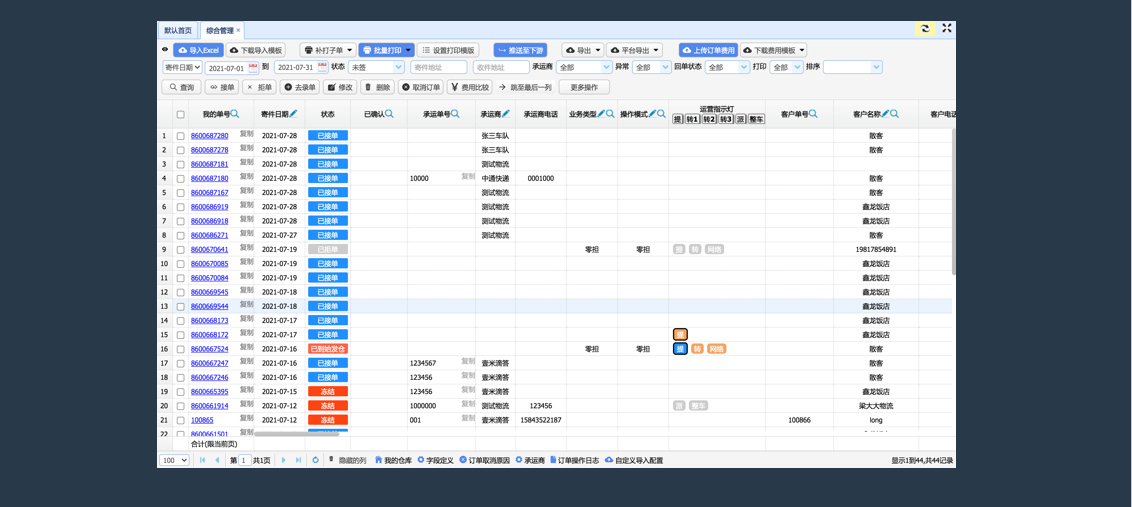
Task: Click the refresh icon at top right
Action: 925,29
